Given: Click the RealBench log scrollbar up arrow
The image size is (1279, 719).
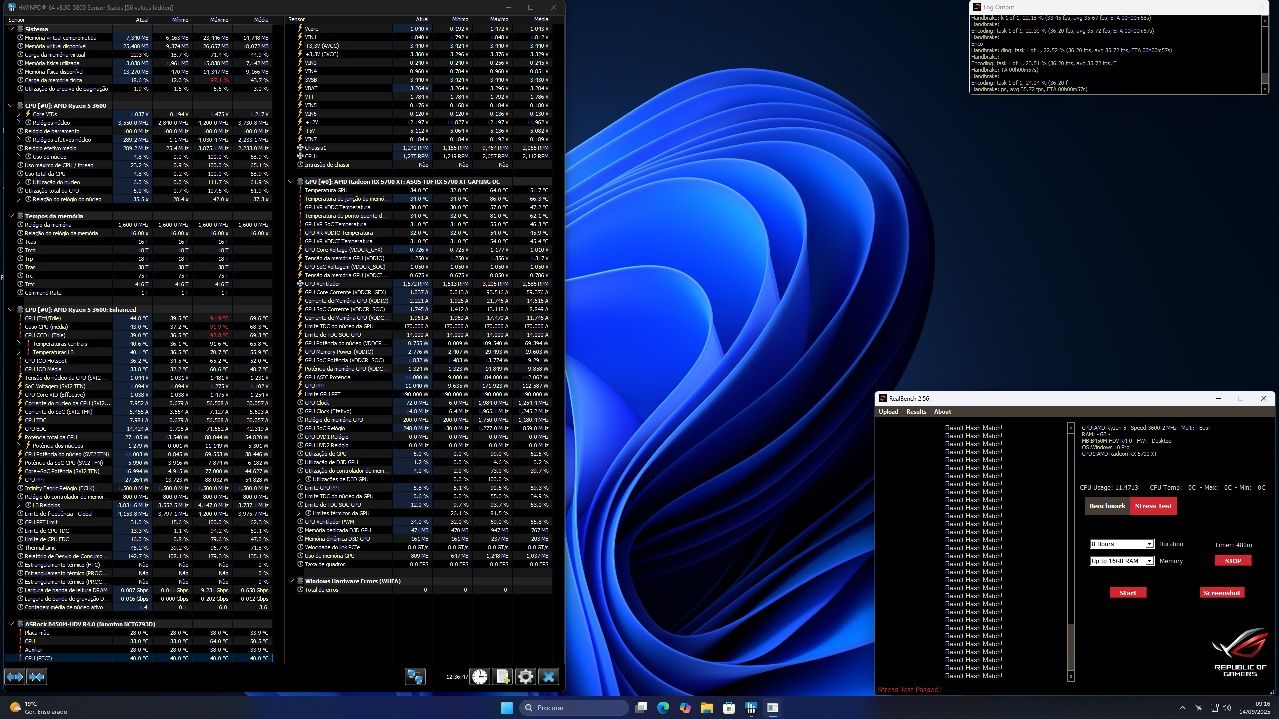Looking at the screenshot, I should 1071,427.
